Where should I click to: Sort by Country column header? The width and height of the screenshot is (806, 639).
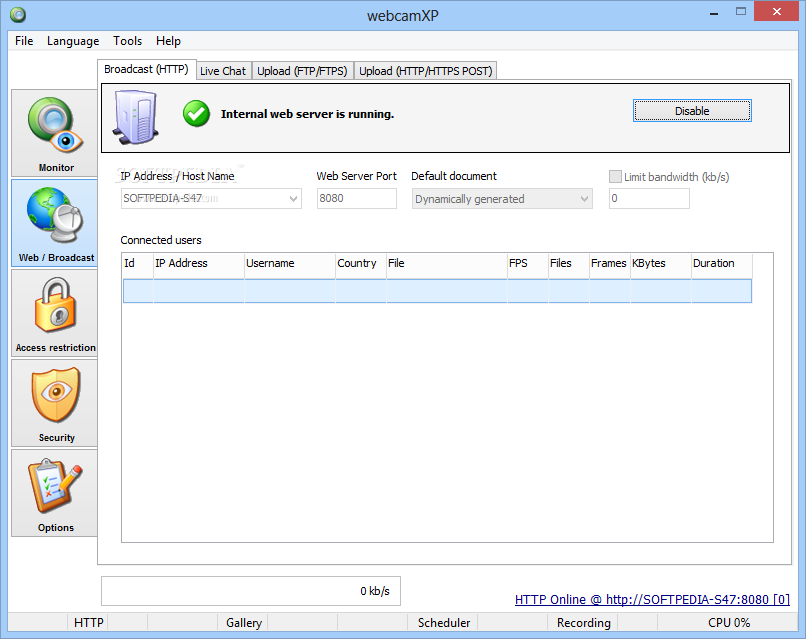361,264
